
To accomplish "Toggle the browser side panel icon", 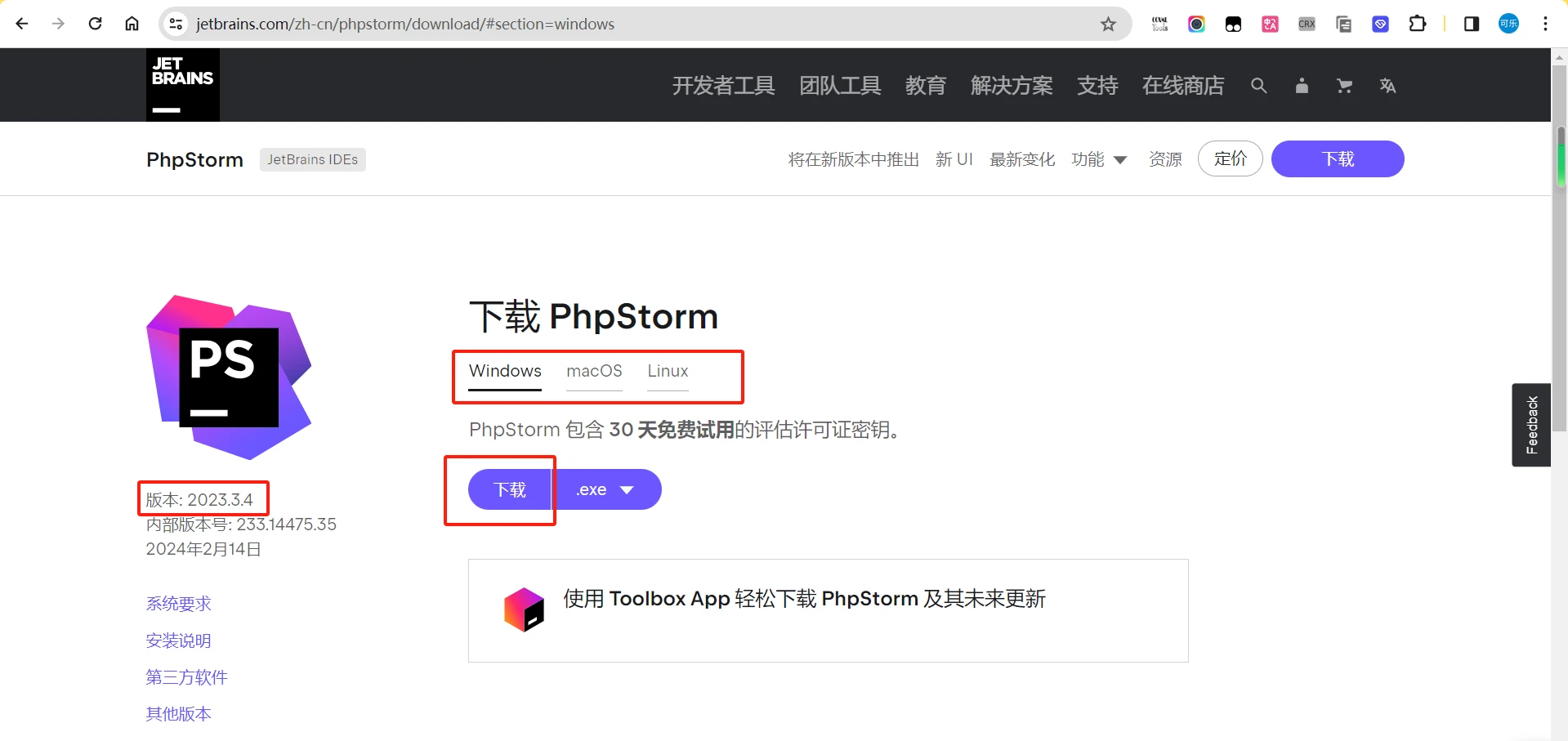I will point(1472,24).
